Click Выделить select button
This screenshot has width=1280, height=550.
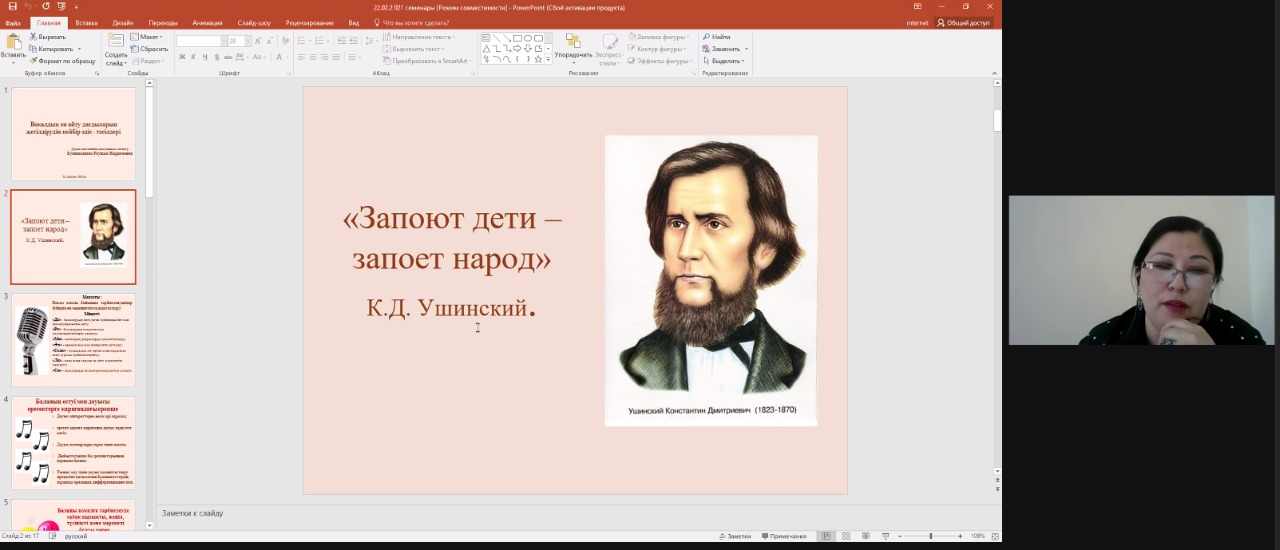pyautogui.click(x=724, y=61)
